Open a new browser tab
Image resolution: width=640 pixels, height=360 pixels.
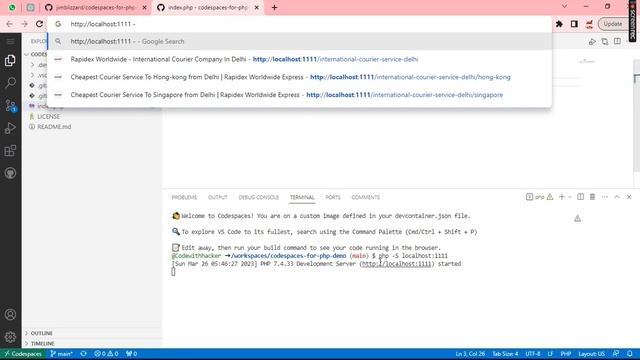pyautogui.click(x=274, y=7)
